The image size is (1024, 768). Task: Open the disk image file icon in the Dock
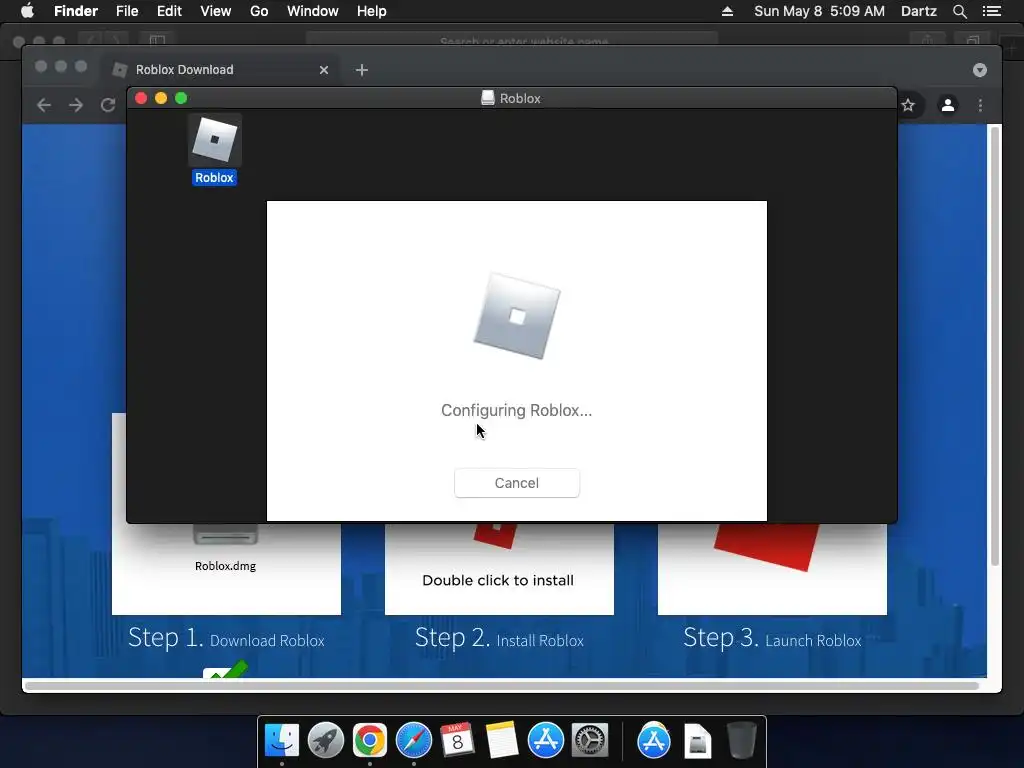(x=697, y=741)
